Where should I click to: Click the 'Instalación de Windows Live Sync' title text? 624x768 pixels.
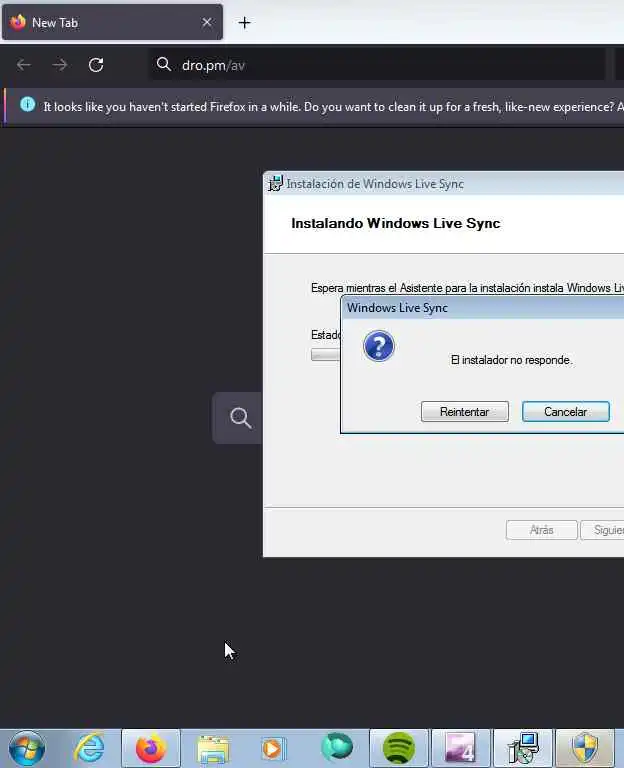(375, 184)
